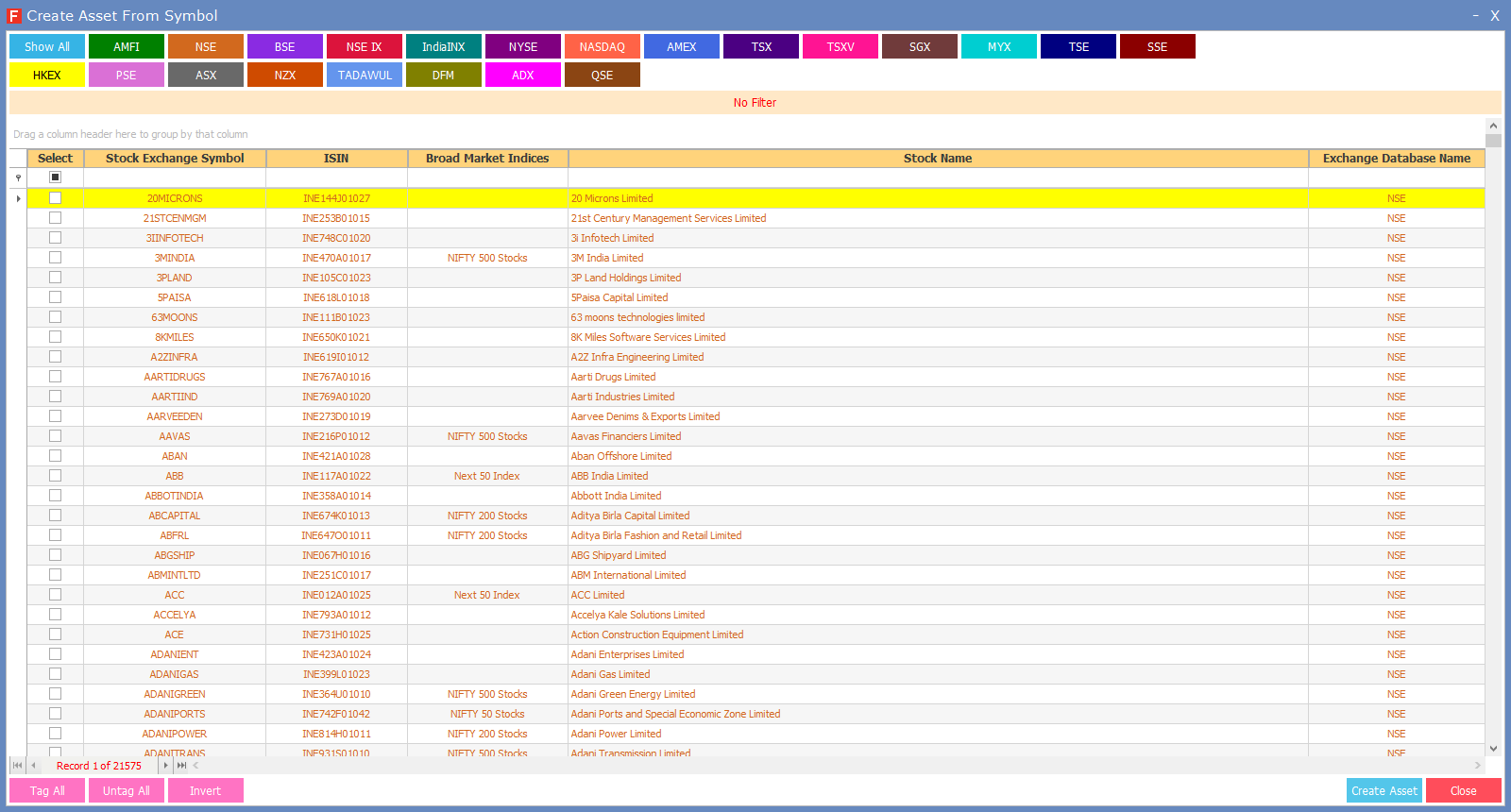Select the PSE filter button

coord(127,75)
